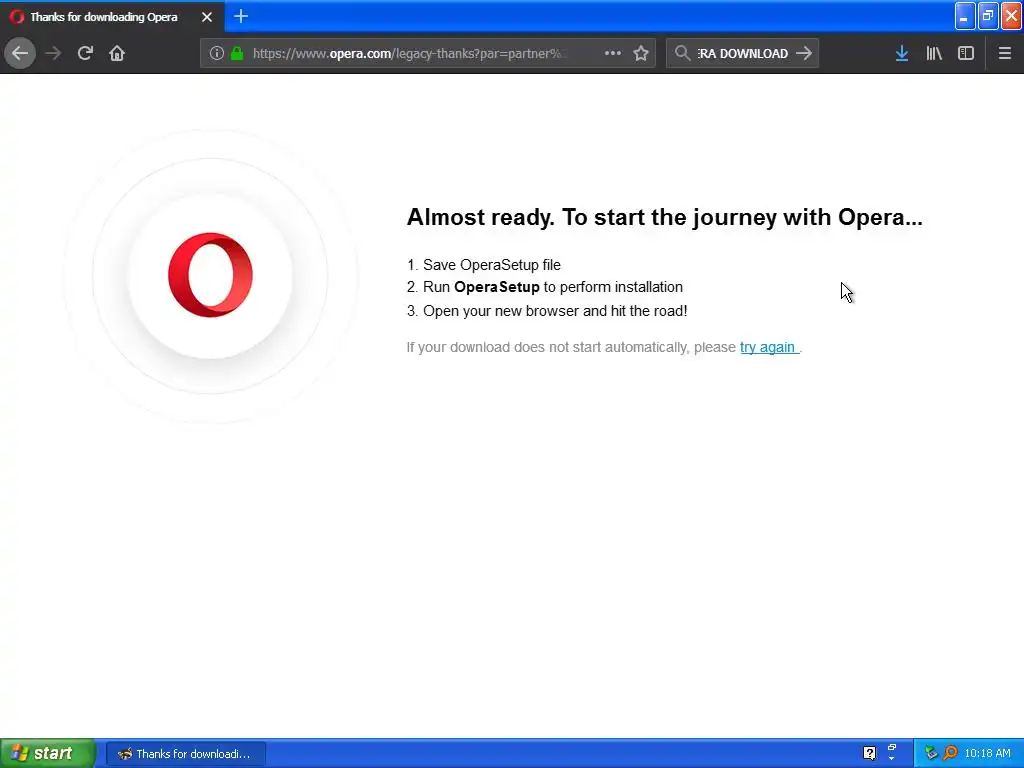The width and height of the screenshot is (1024, 768).
Task: Restore down the Firefox window
Action: (x=988, y=16)
